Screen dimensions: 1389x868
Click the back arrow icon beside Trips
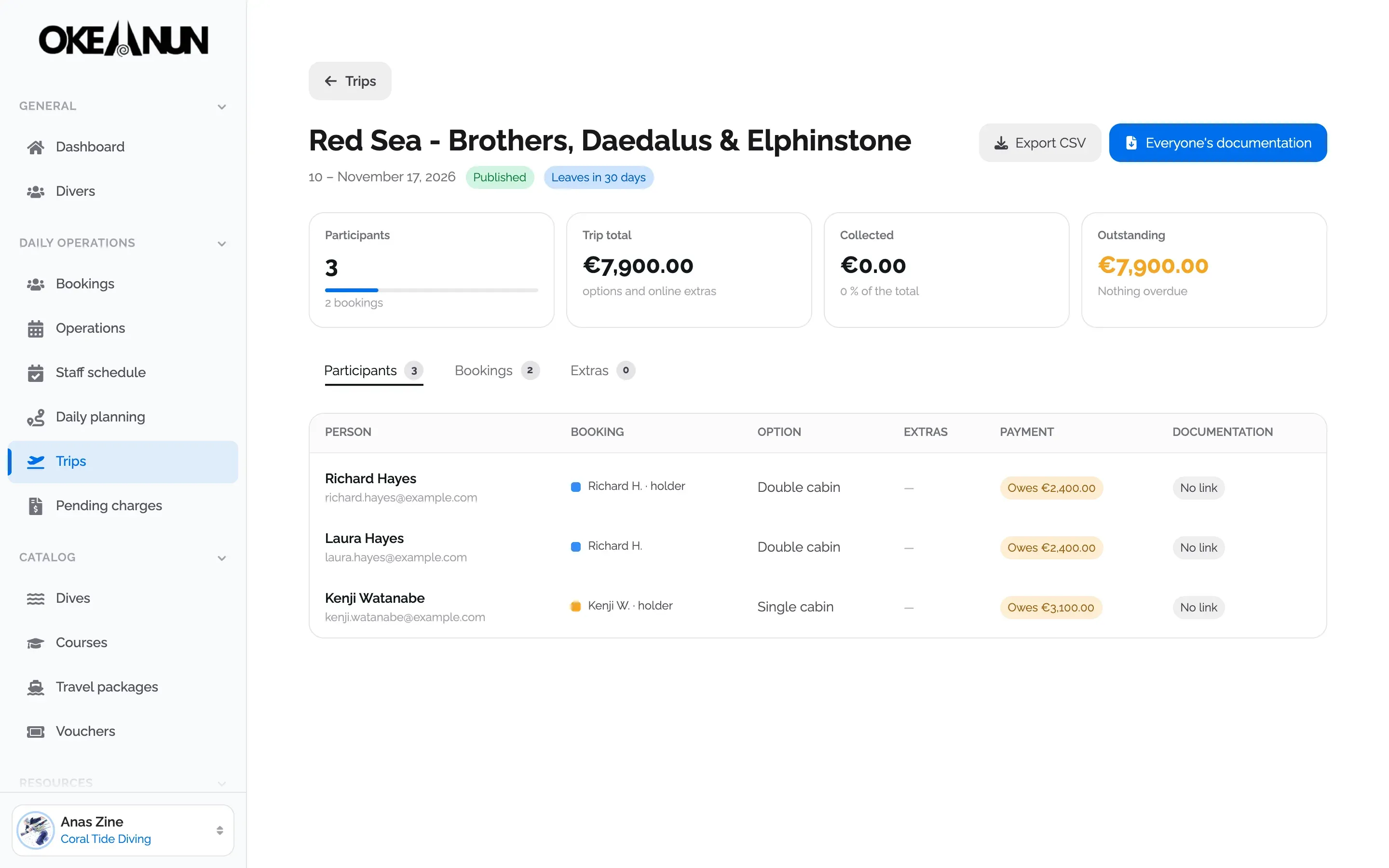pos(330,81)
